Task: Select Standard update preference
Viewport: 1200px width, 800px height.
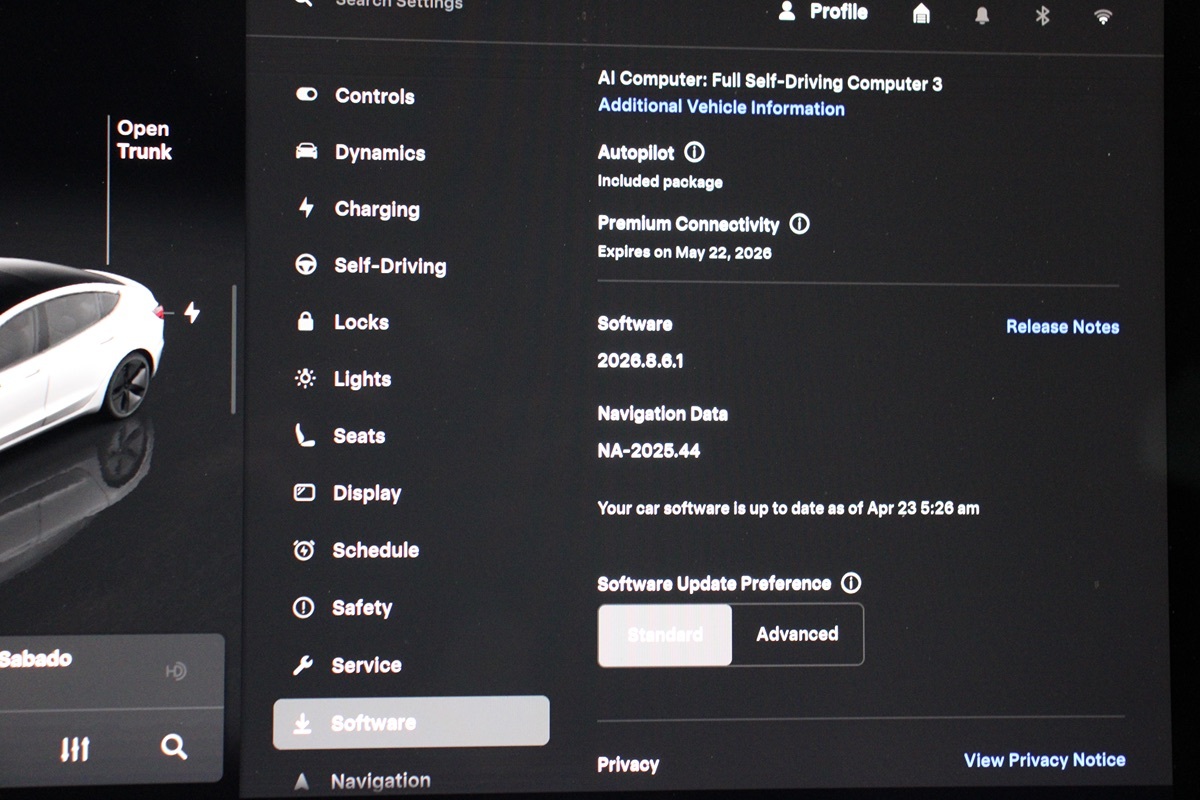Action: pyautogui.click(x=665, y=634)
